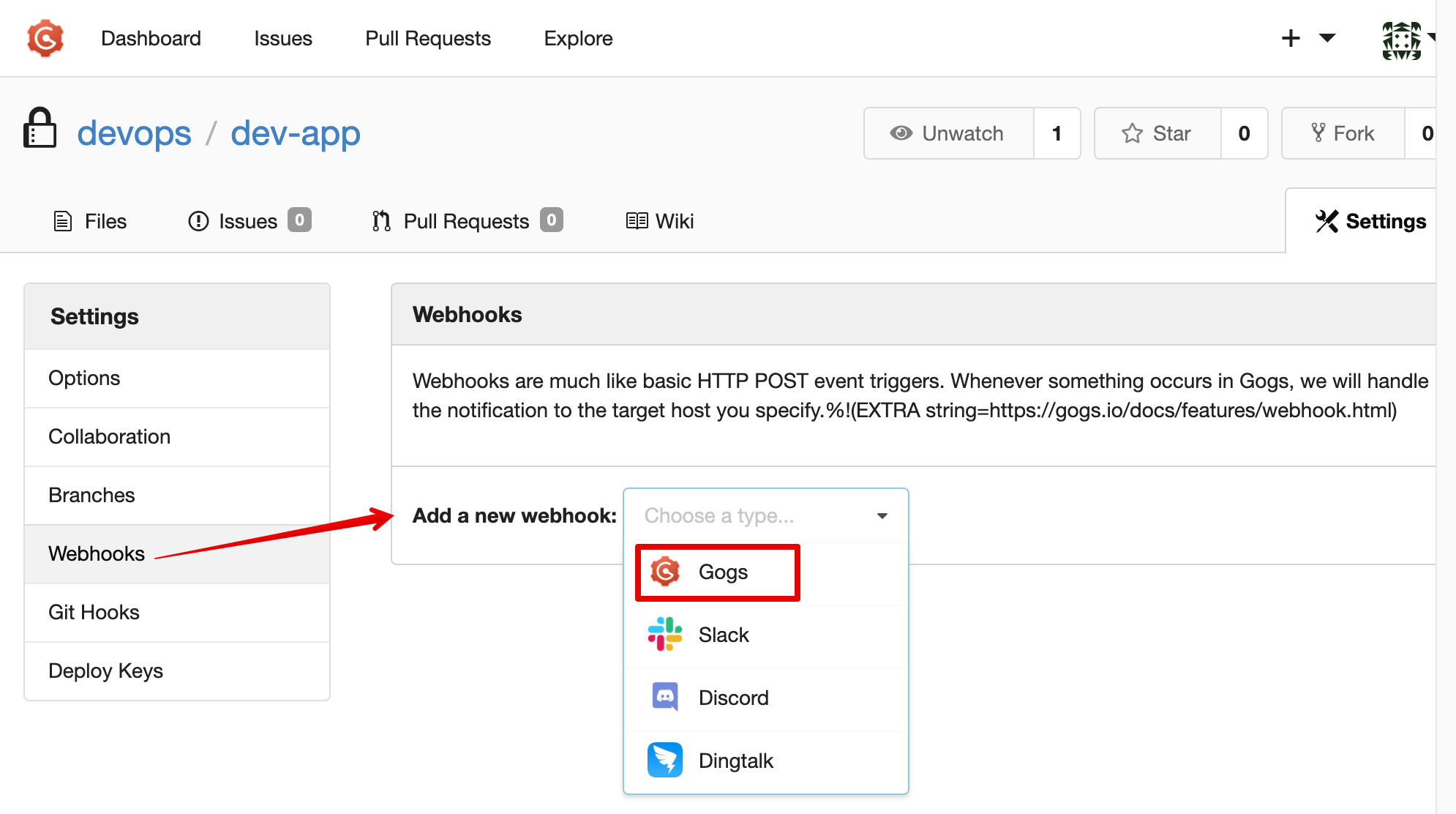Click the Wiki book icon
The width and height of the screenshot is (1456, 814).
click(x=637, y=221)
